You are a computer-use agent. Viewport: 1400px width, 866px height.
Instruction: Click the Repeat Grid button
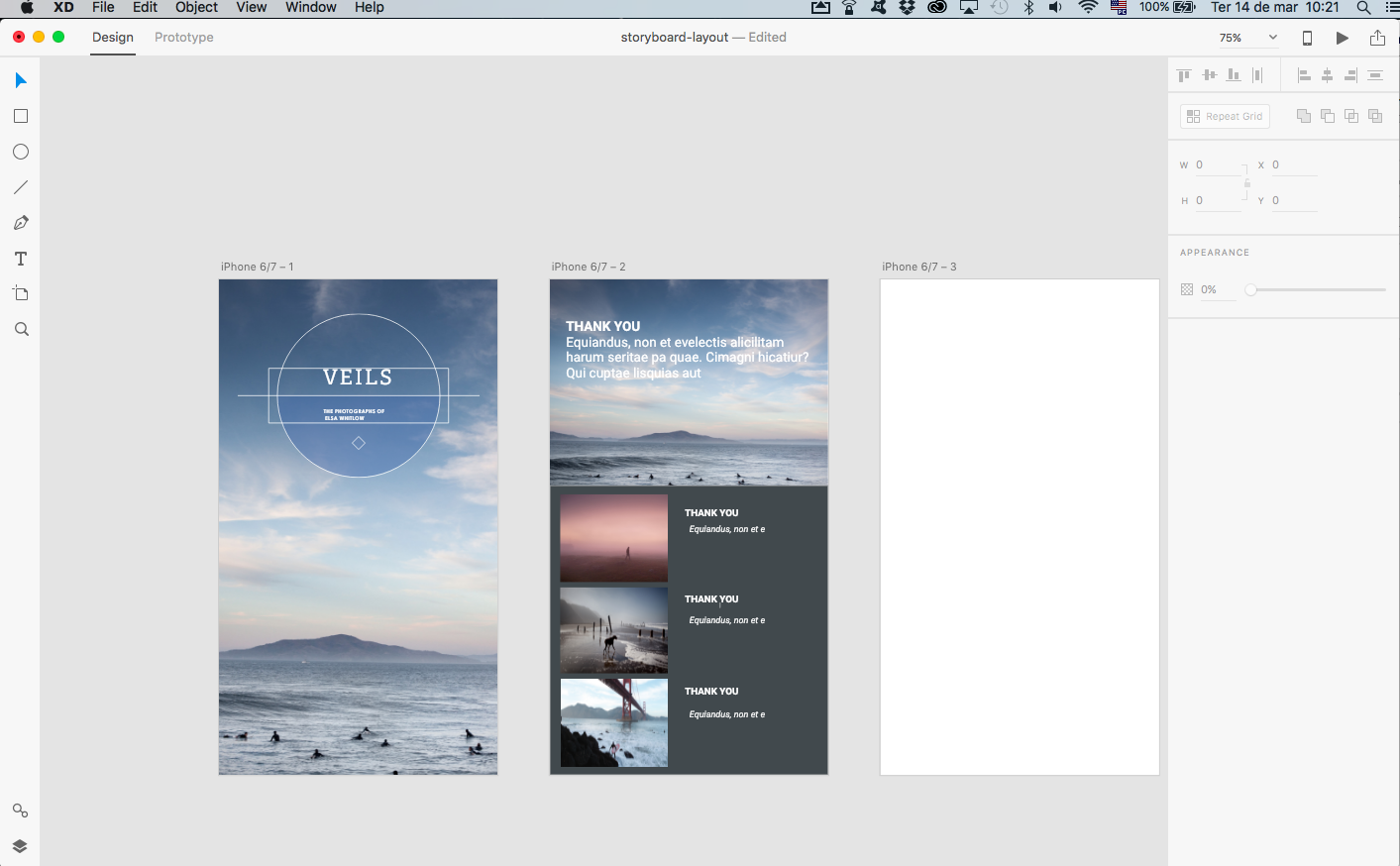pos(1225,116)
